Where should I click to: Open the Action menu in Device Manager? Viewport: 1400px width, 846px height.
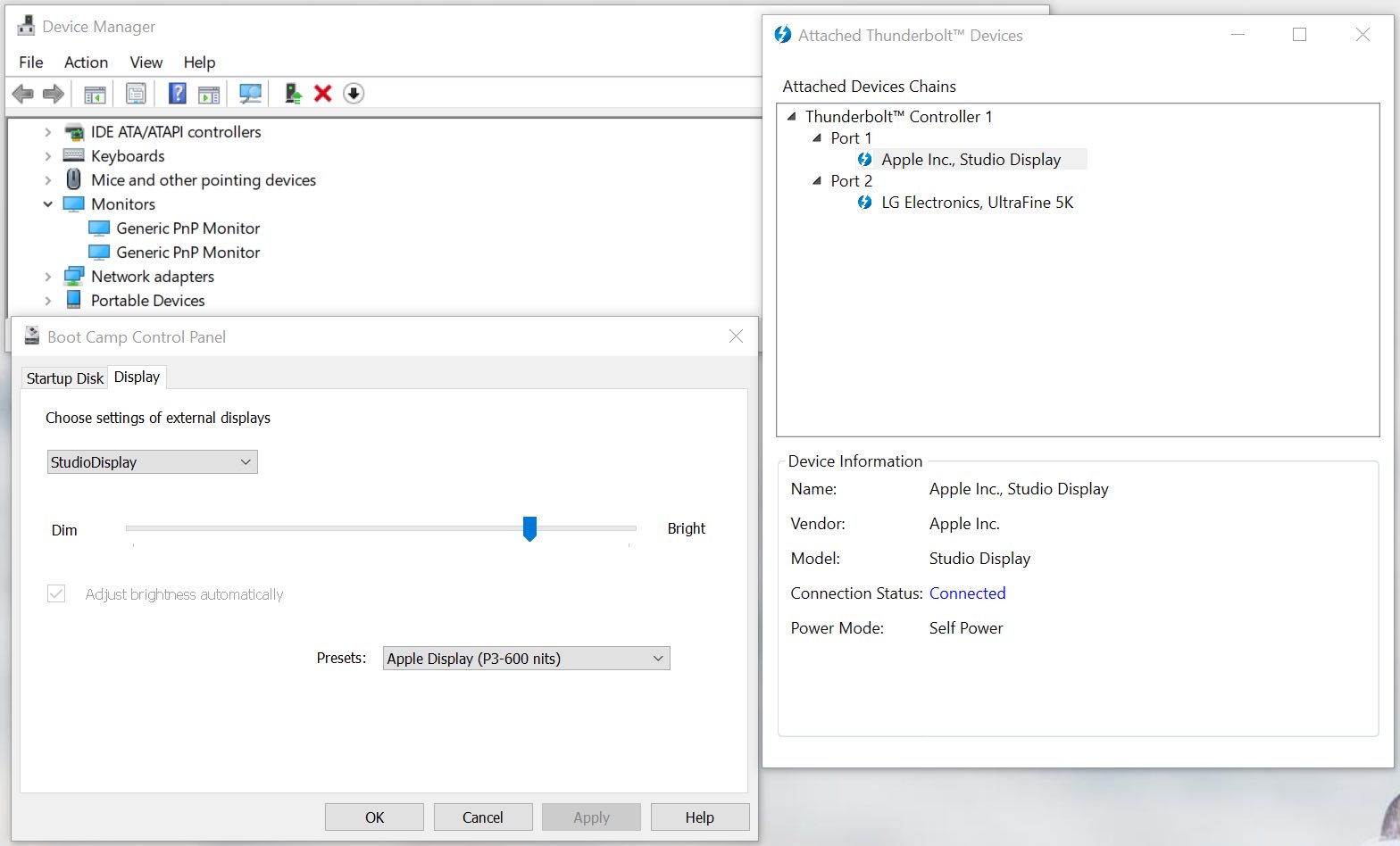point(86,62)
